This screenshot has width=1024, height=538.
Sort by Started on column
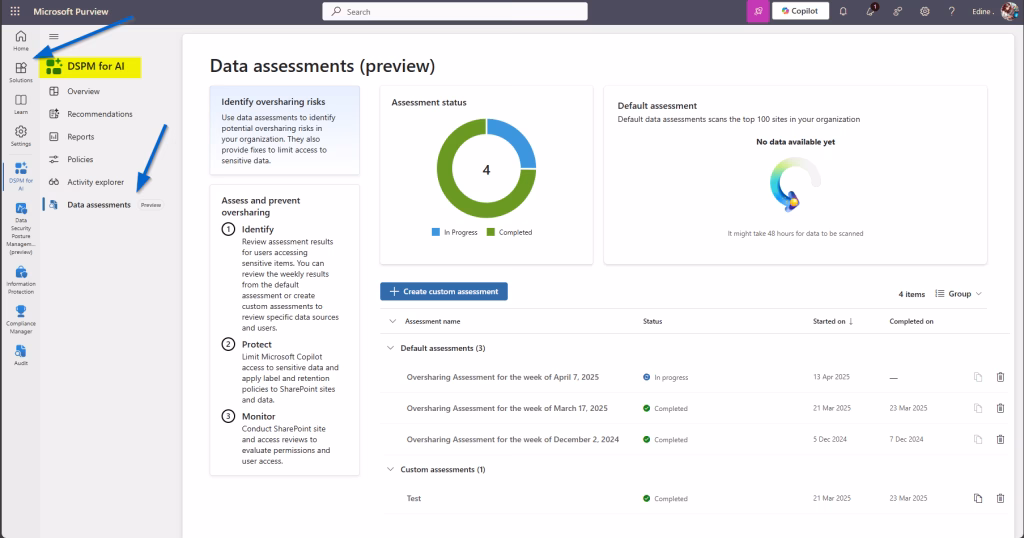pos(833,321)
